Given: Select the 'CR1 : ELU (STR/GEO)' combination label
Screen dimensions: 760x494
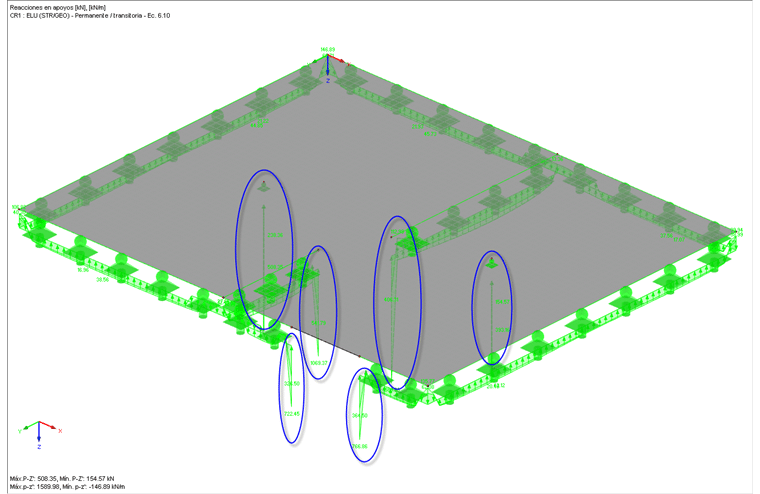Looking at the screenshot, I should [x=90, y=16].
